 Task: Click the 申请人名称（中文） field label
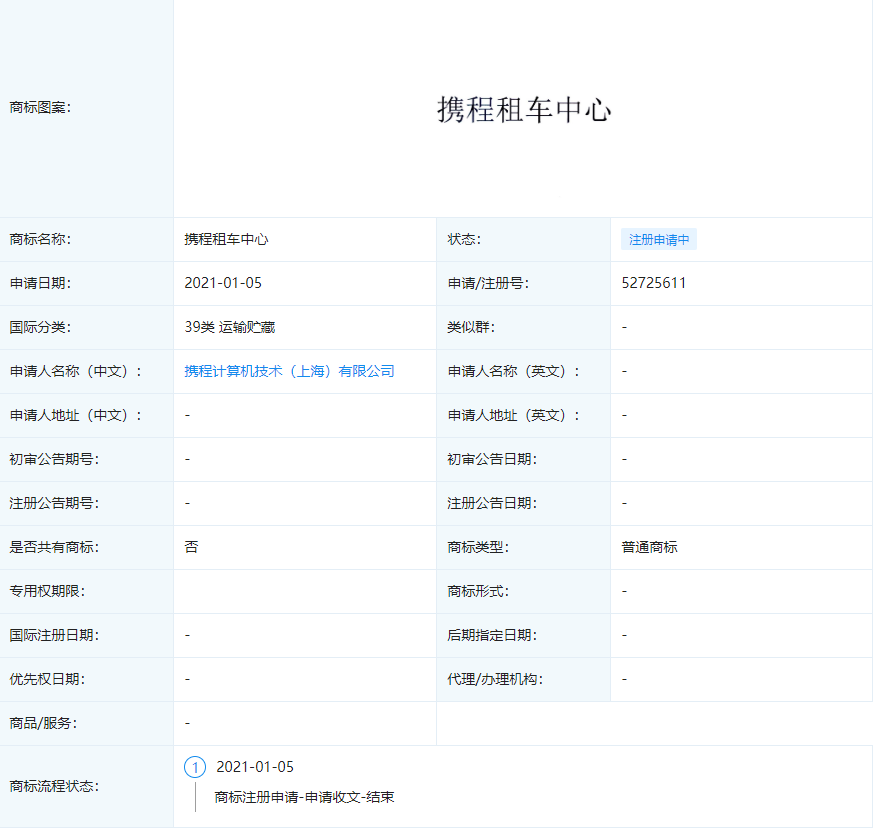[75, 371]
